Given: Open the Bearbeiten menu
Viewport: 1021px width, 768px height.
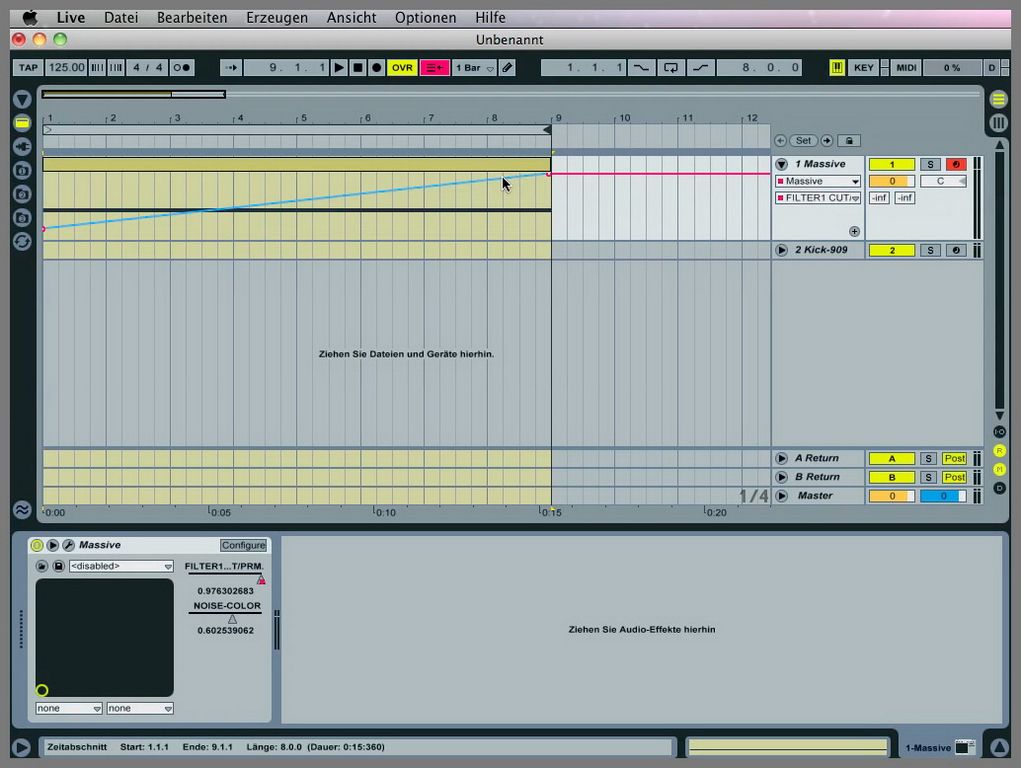Looking at the screenshot, I should pos(192,18).
